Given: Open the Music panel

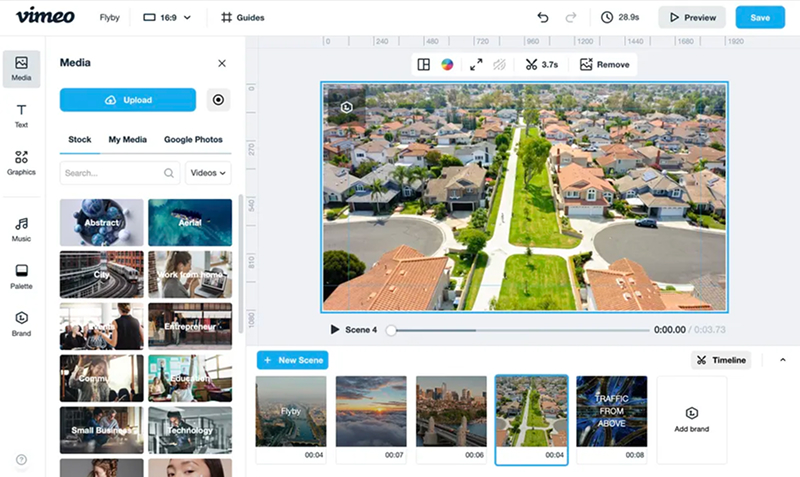Looking at the screenshot, I should coord(21,229).
